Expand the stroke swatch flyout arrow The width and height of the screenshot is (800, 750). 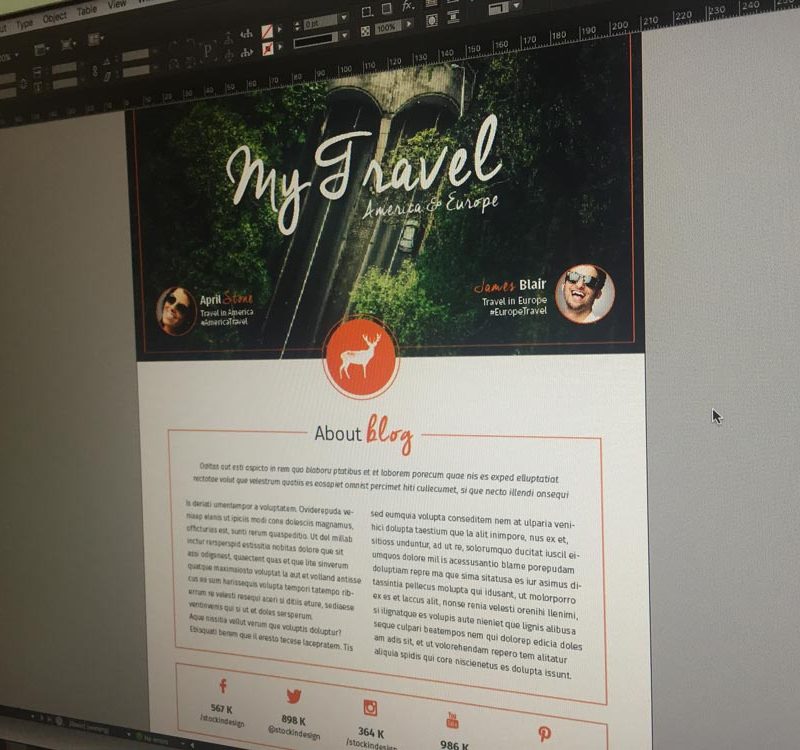click(x=279, y=47)
